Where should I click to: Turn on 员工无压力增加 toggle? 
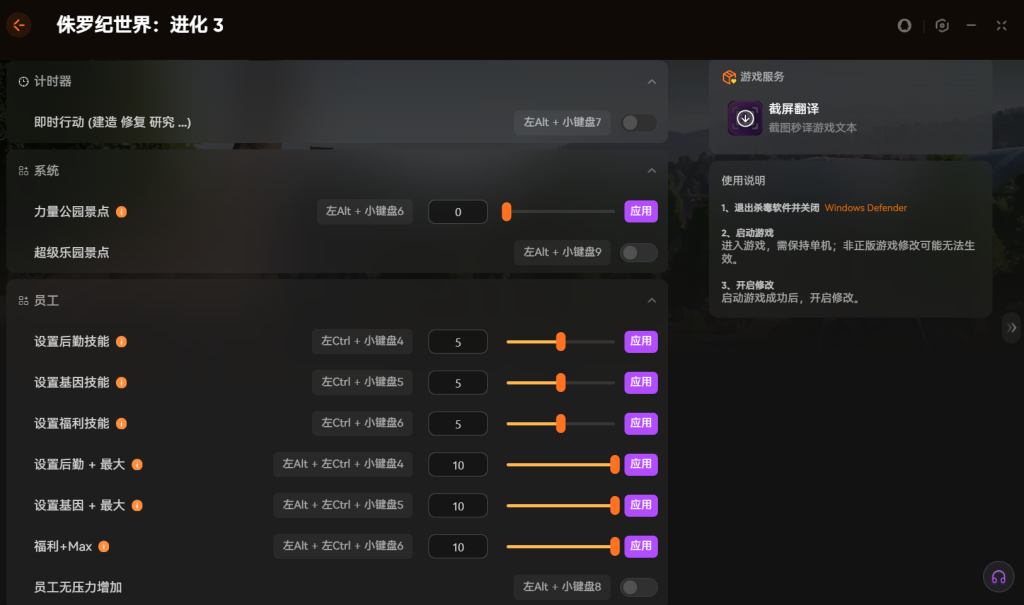[x=639, y=588]
